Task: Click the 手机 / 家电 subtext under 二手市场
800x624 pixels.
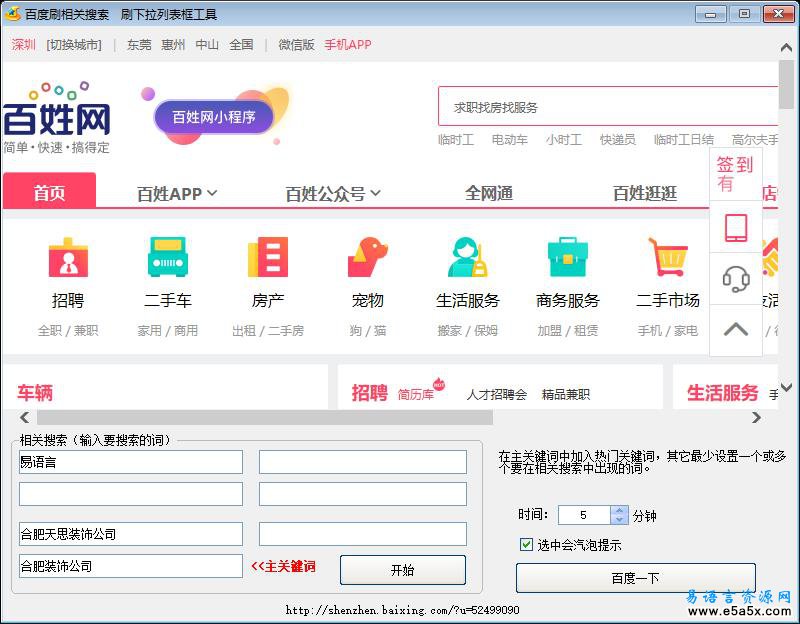Action: [x=667, y=331]
